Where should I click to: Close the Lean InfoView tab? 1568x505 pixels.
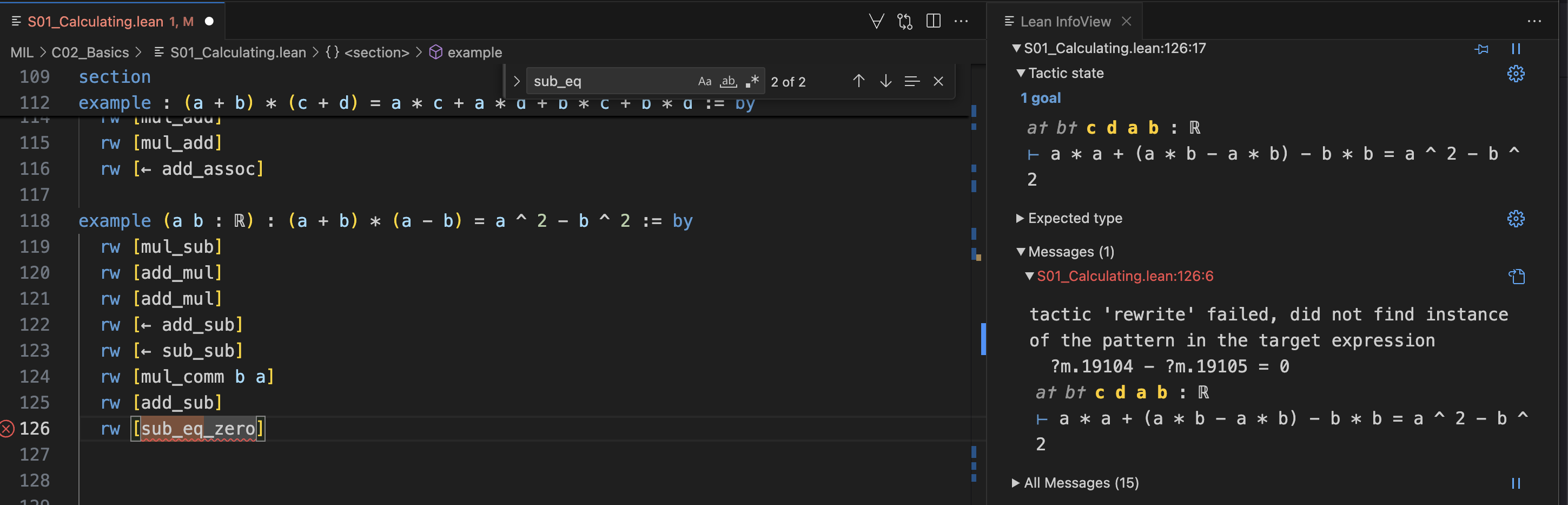(x=1126, y=21)
